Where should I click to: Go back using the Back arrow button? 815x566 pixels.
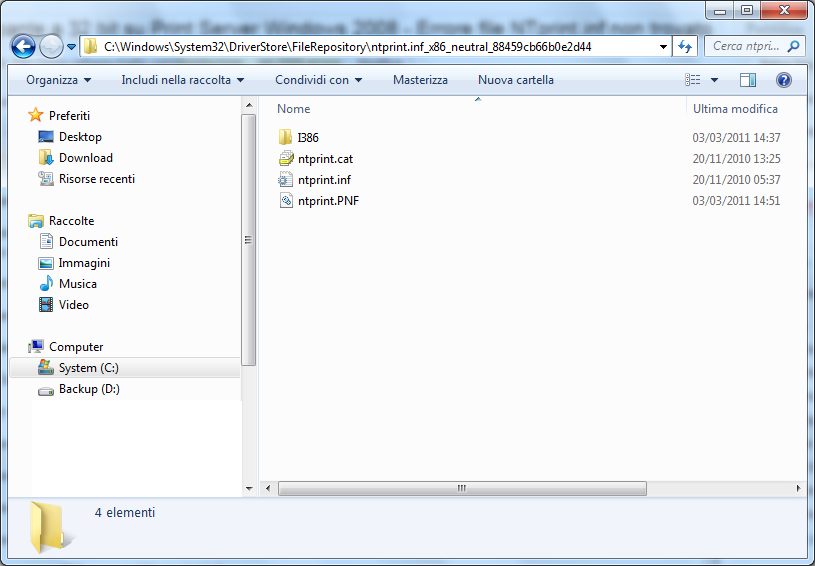pos(23,47)
